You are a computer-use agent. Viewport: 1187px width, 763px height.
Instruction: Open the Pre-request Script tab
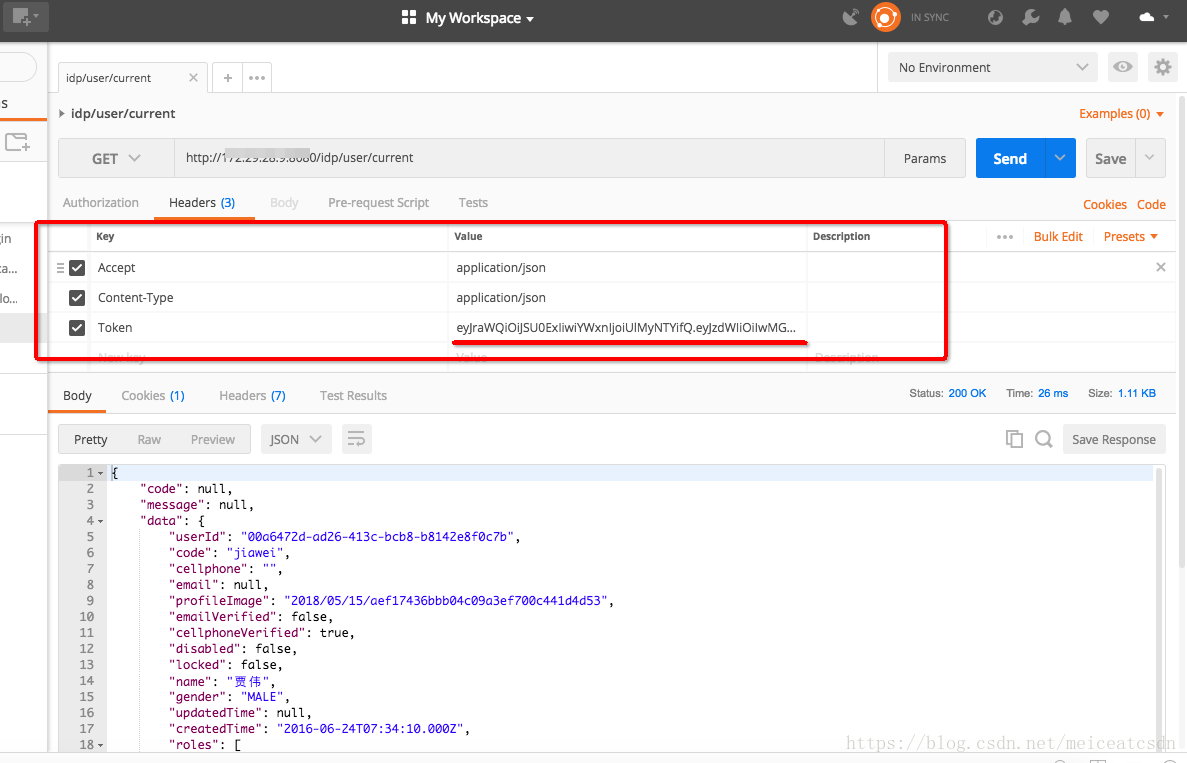pos(379,203)
